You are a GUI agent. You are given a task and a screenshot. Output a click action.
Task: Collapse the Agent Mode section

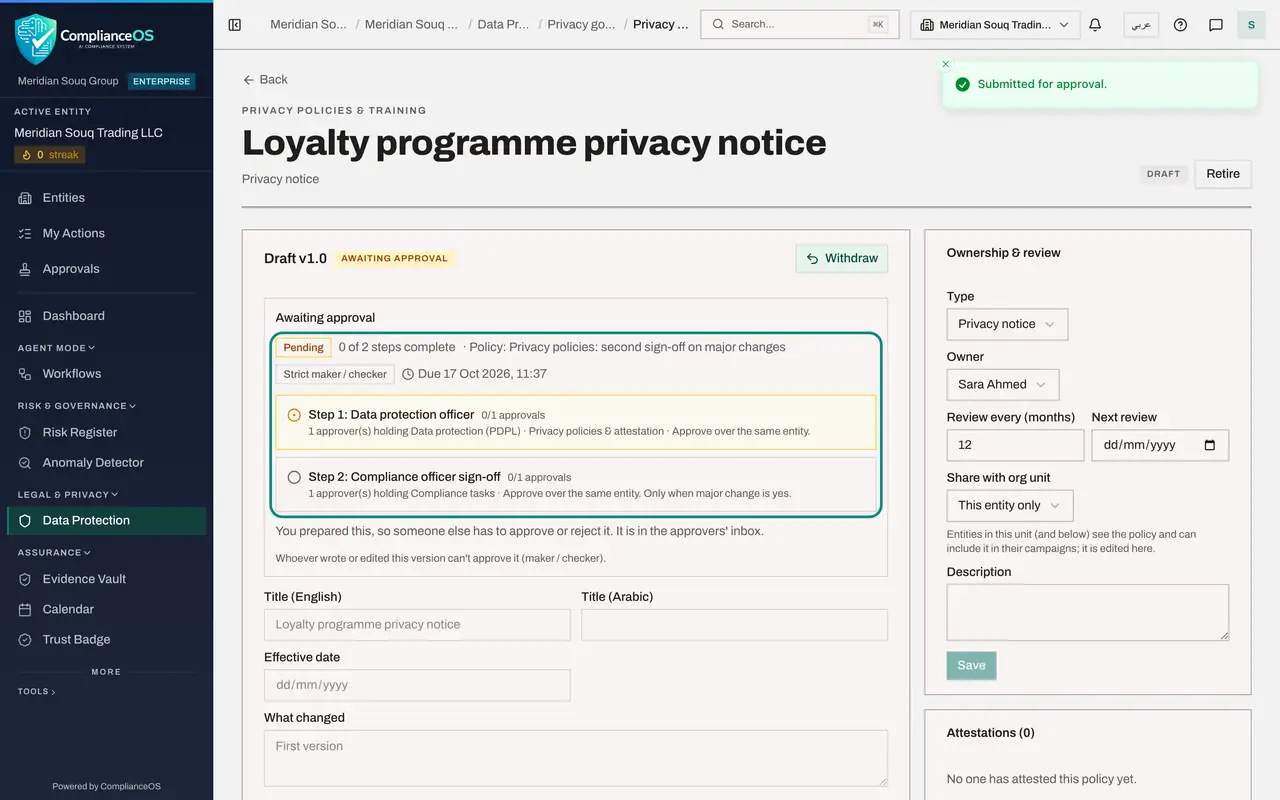coord(57,348)
